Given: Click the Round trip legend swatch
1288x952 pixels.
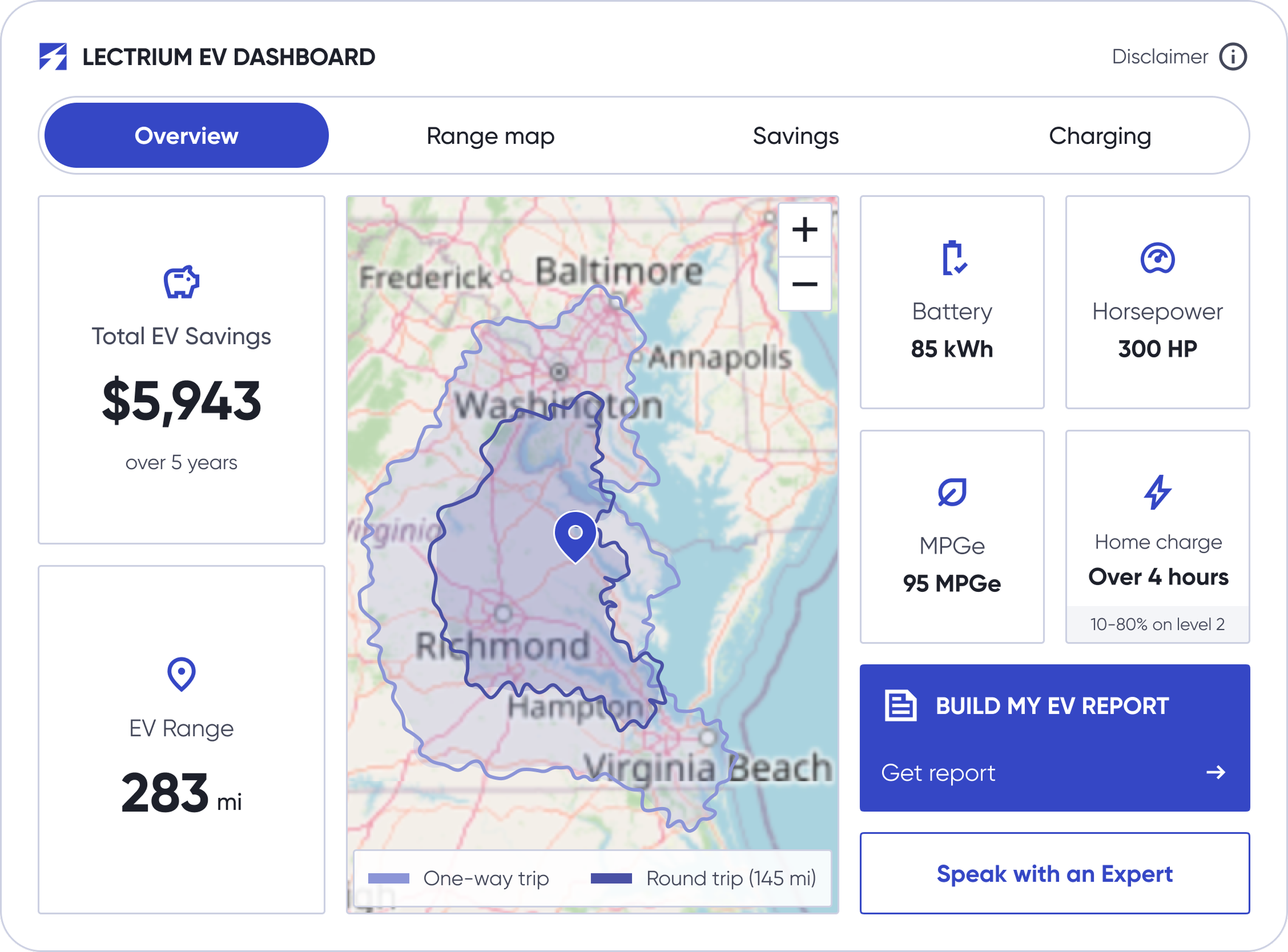Looking at the screenshot, I should (611, 878).
